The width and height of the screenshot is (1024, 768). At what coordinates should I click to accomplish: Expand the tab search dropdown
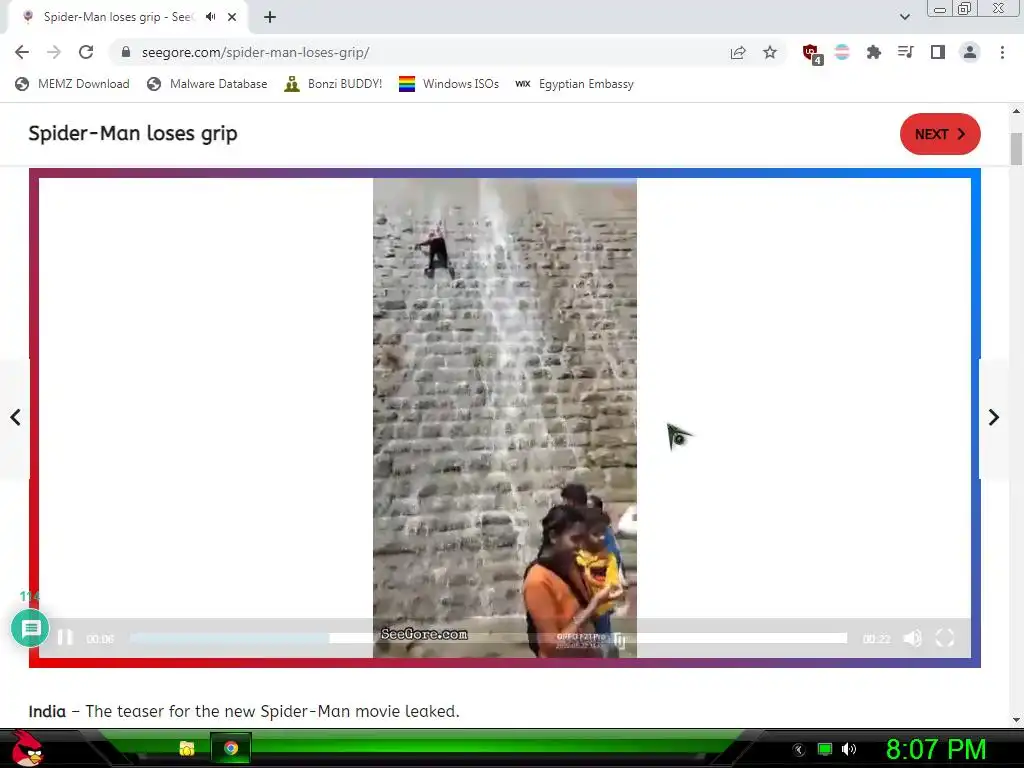click(x=904, y=17)
